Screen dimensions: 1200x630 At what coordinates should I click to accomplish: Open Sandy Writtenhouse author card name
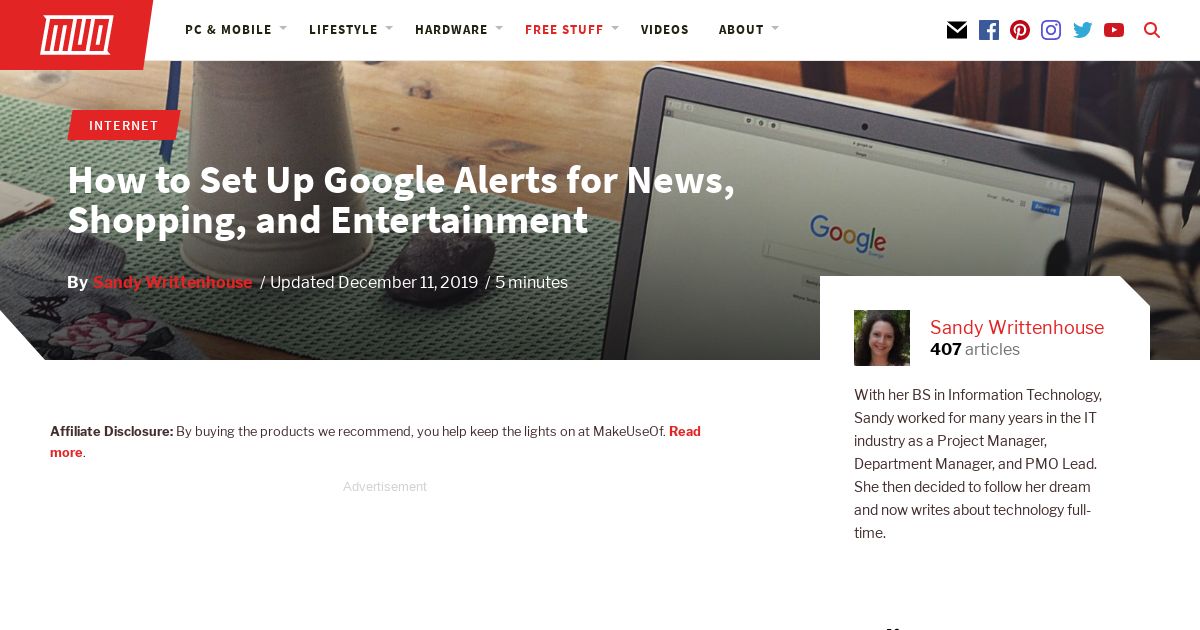tap(1017, 327)
